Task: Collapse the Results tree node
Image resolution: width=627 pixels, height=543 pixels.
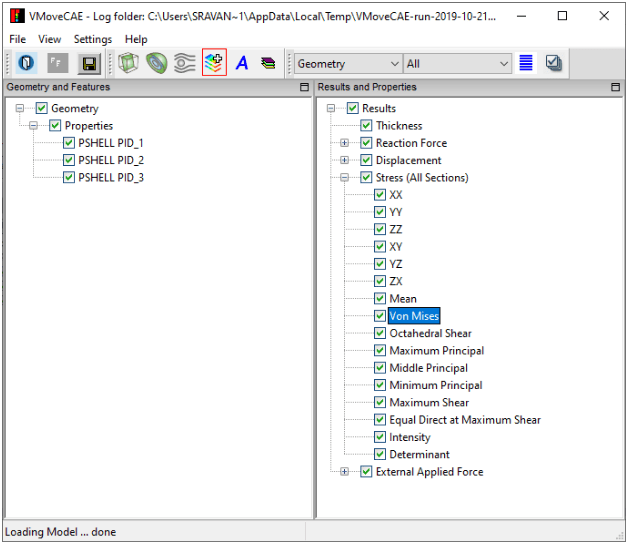Action: [331, 108]
